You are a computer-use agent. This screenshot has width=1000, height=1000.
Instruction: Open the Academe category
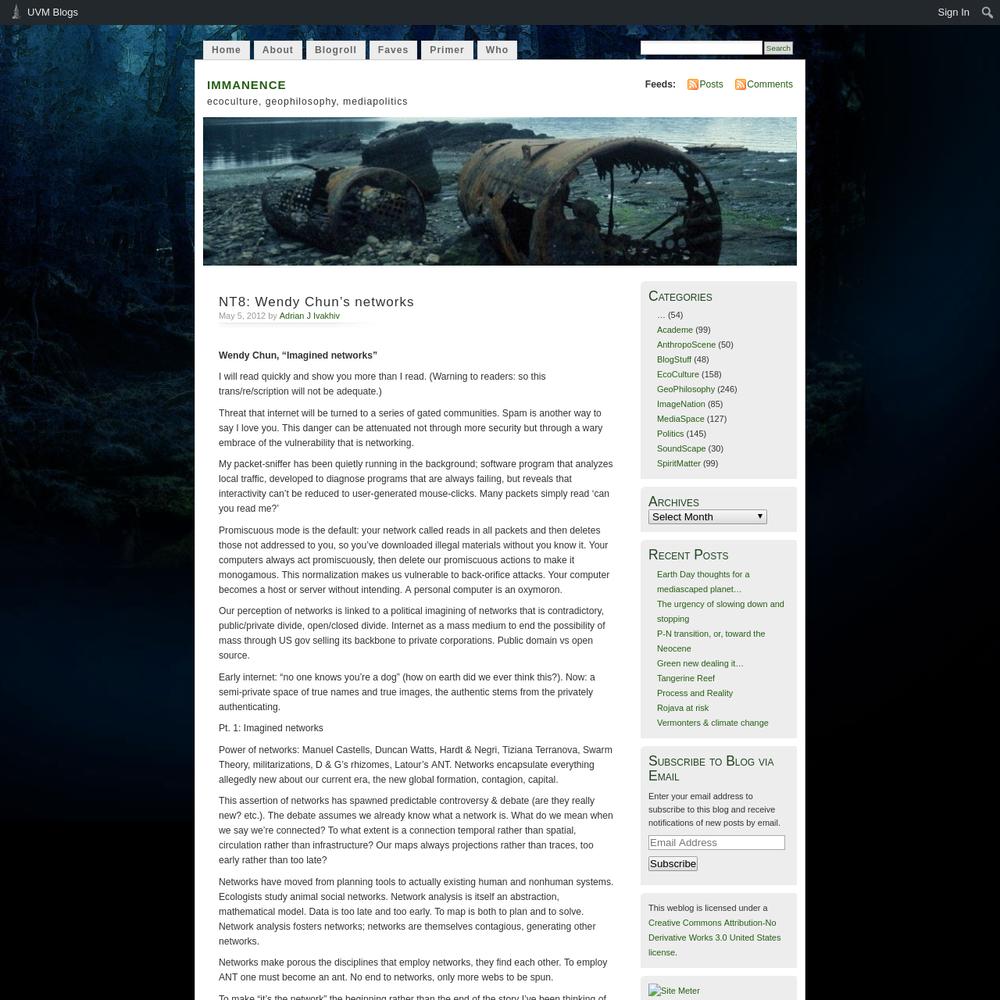[675, 330]
